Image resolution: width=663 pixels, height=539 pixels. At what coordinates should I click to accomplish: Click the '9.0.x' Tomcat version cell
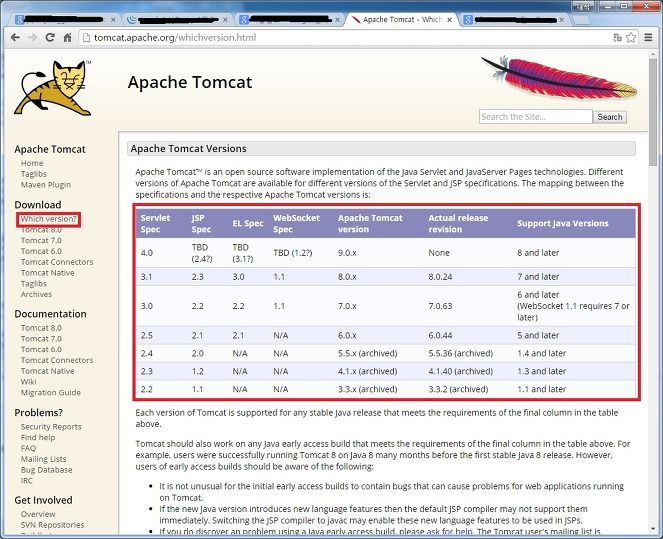347,253
